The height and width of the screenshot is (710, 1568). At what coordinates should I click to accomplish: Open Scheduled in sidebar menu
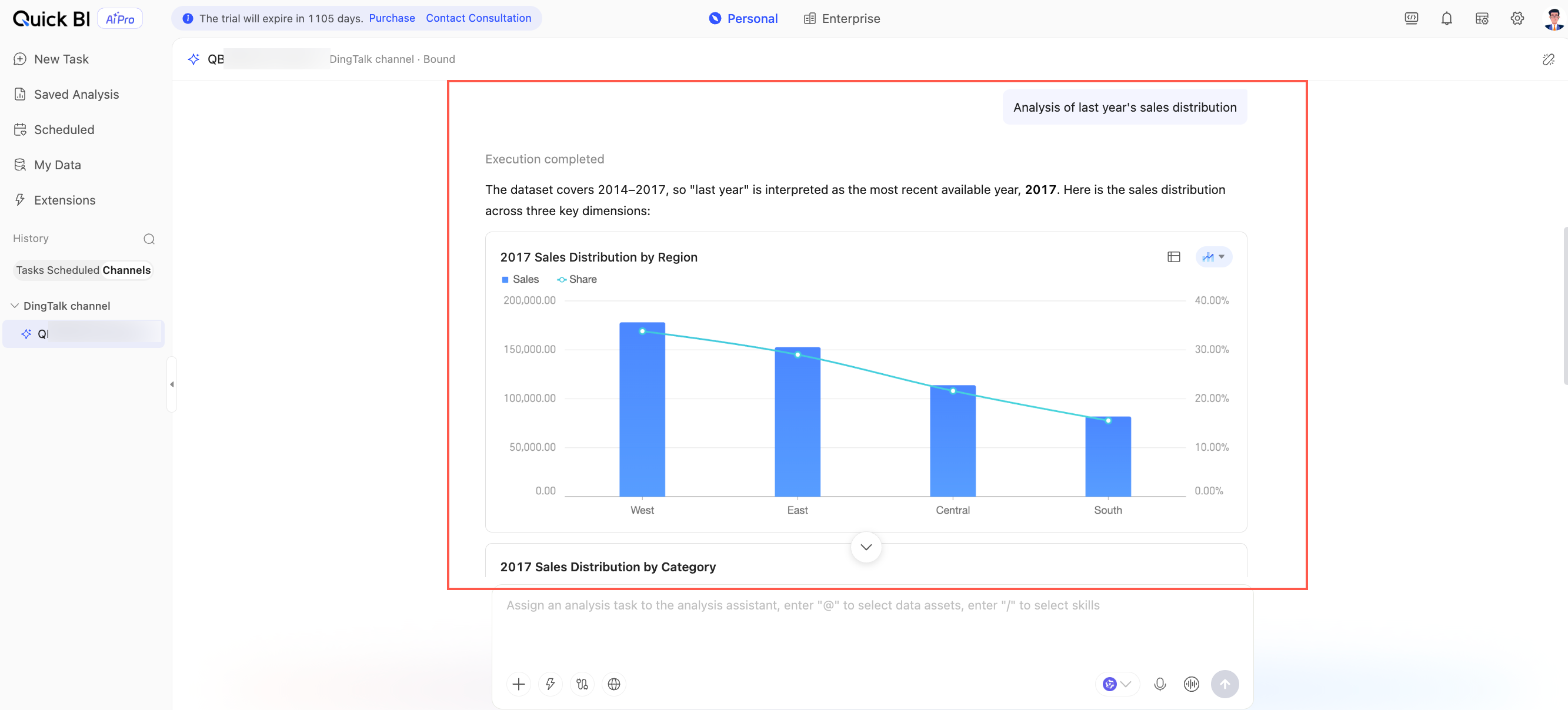click(54, 129)
